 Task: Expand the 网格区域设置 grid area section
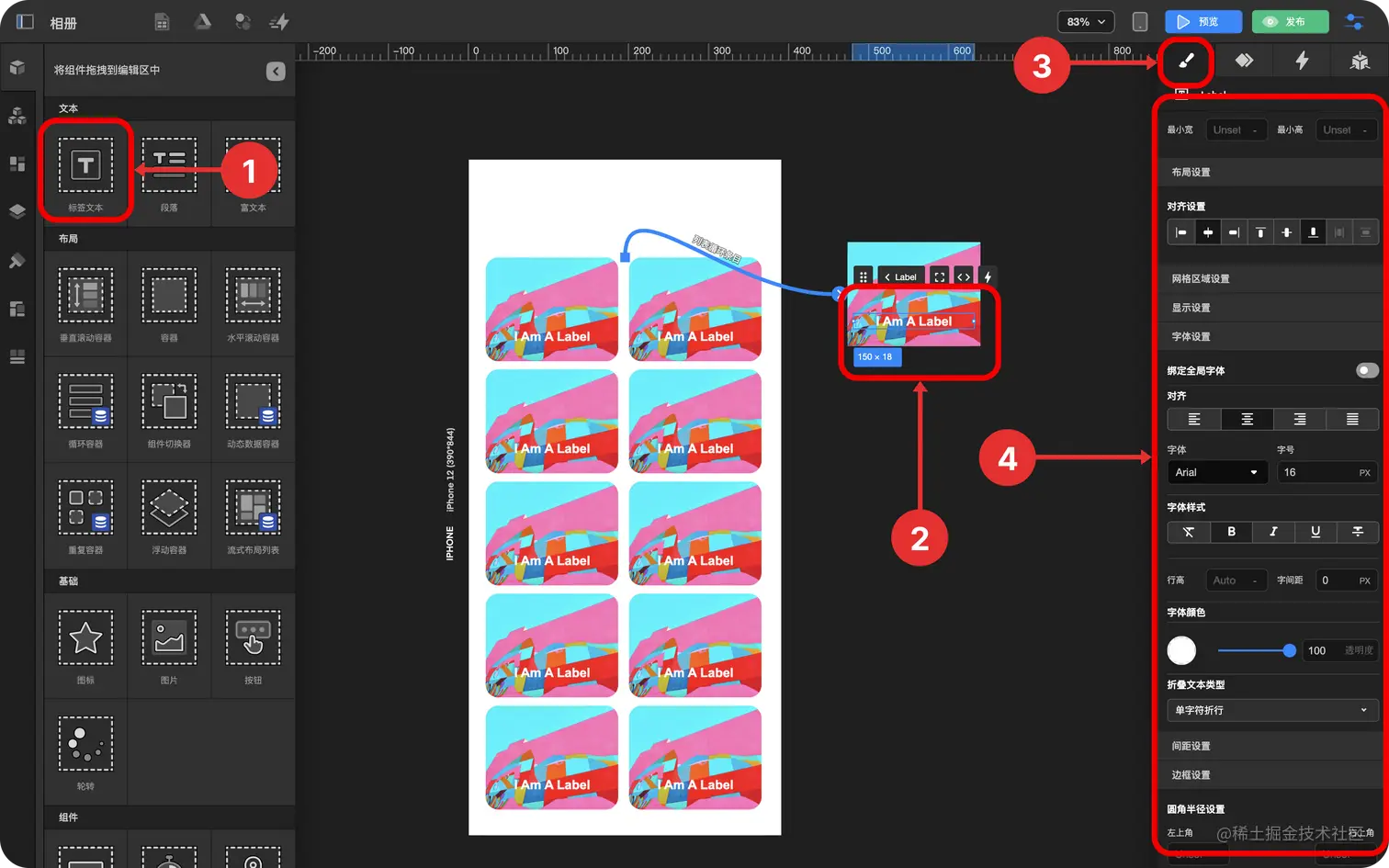pyautogui.click(x=1271, y=278)
